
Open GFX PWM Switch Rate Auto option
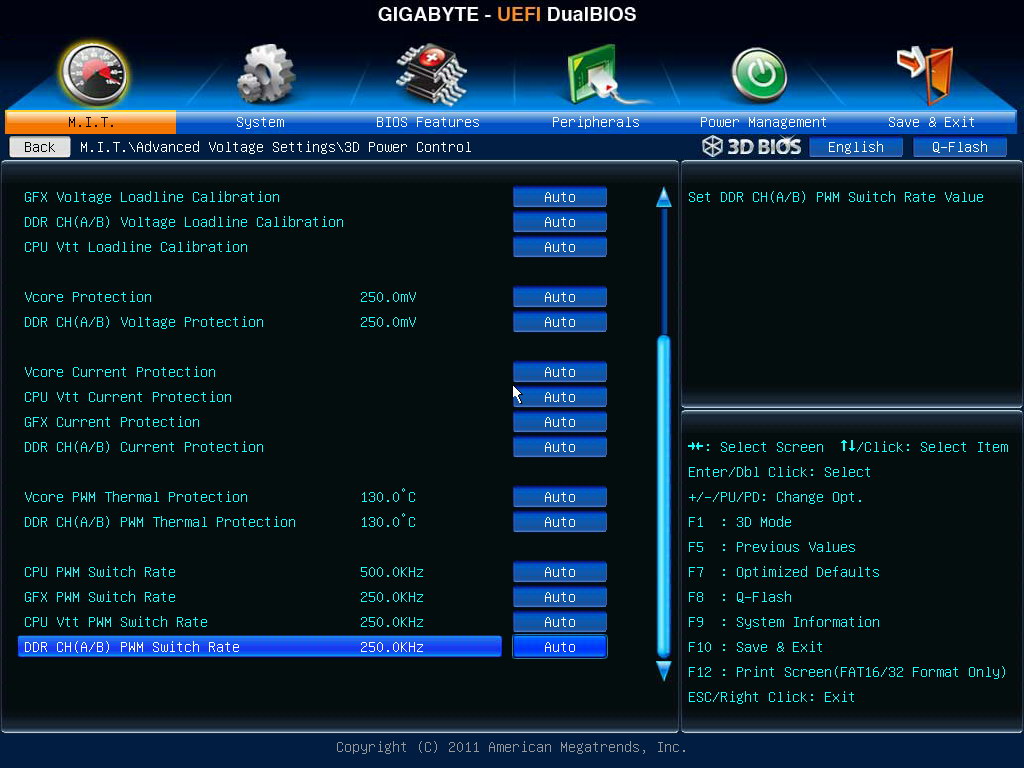(x=560, y=597)
